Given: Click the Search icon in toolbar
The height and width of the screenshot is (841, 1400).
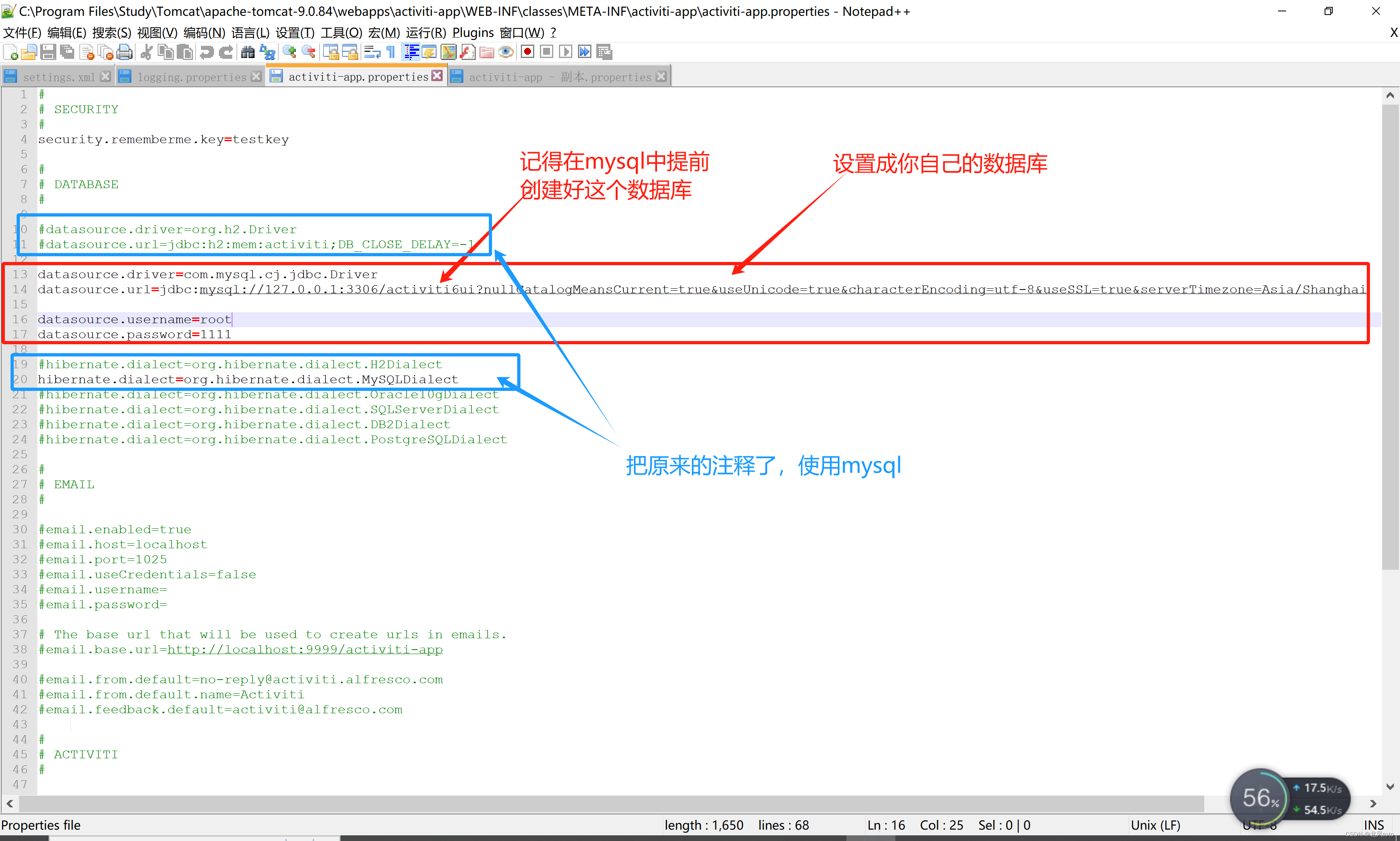Looking at the screenshot, I should (x=244, y=55).
